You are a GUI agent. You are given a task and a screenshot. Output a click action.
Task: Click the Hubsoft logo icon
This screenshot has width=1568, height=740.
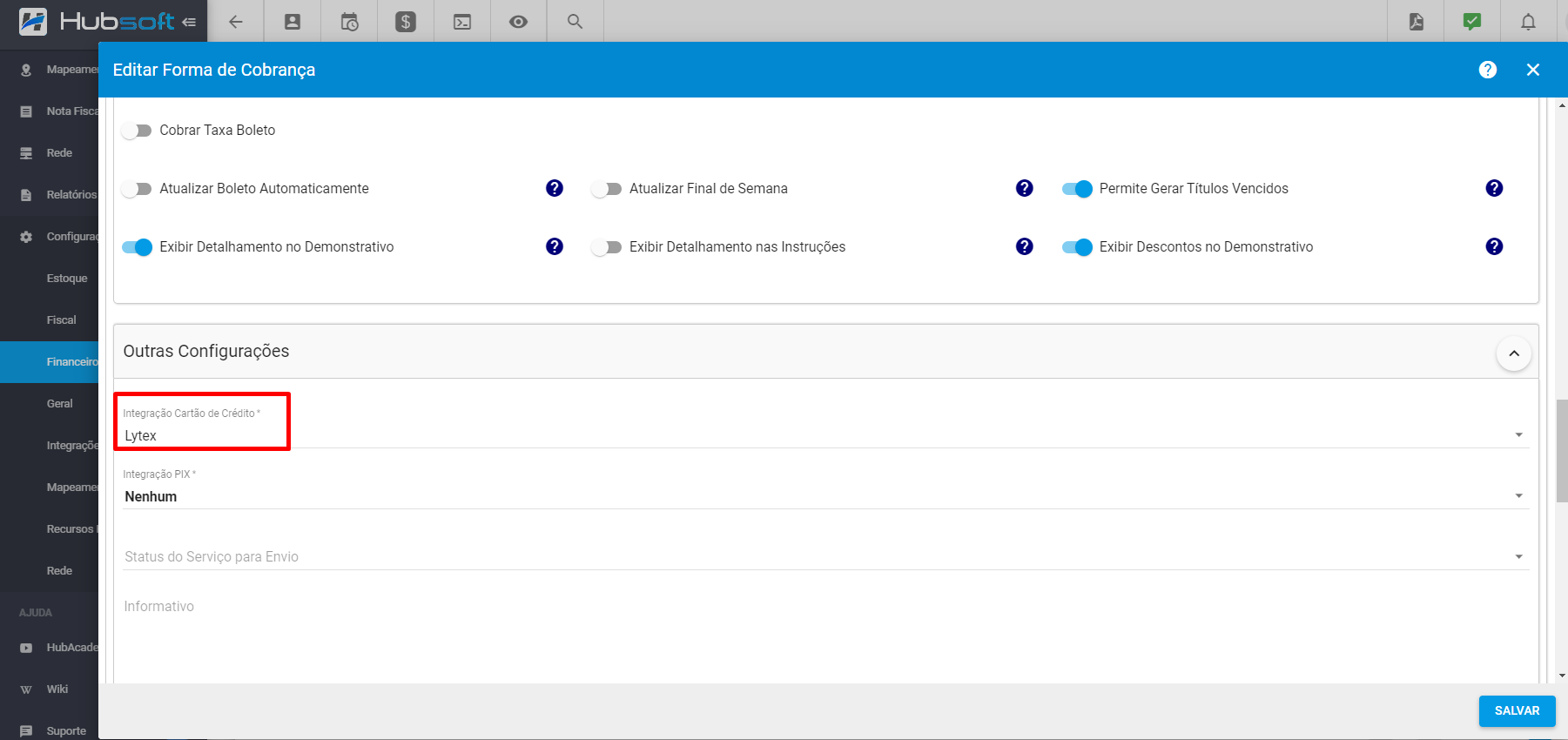[x=33, y=22]
